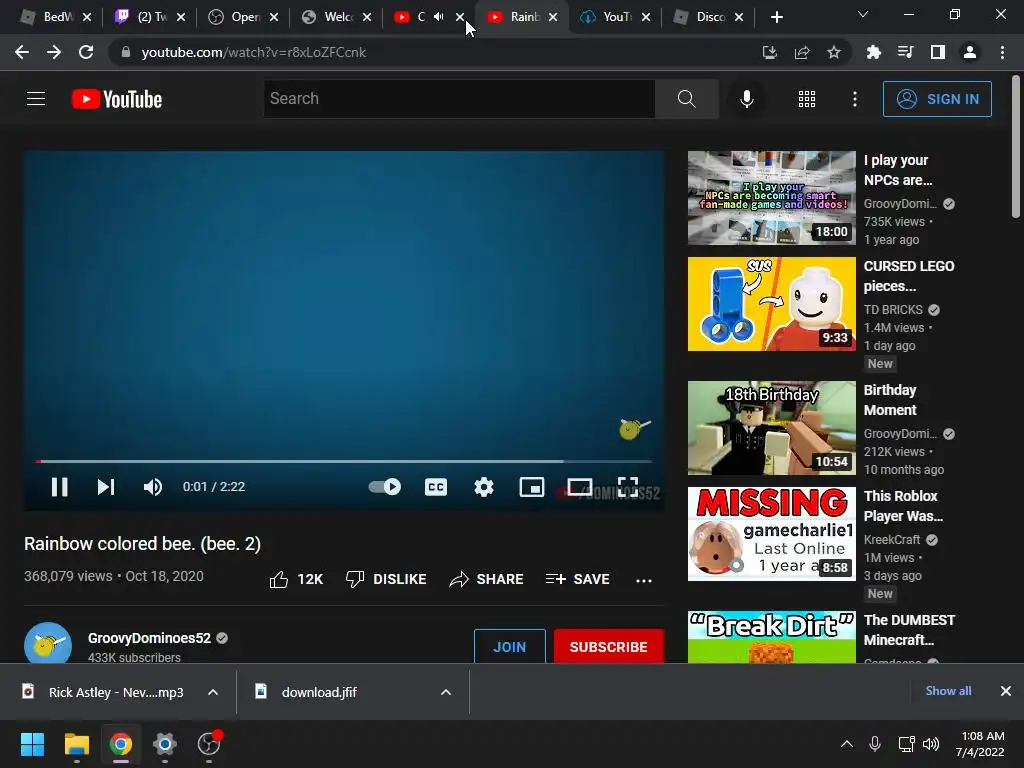The width and height of the screenshot is (1024, 768).
Task: Open video settings gear
Action: coord(483,487)
